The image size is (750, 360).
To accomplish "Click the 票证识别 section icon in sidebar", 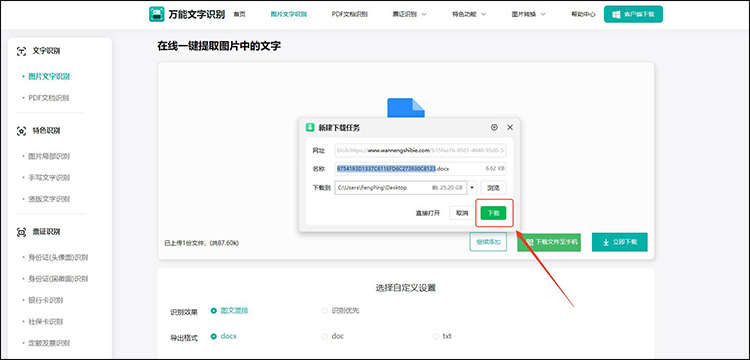I will tap(21, 232).
